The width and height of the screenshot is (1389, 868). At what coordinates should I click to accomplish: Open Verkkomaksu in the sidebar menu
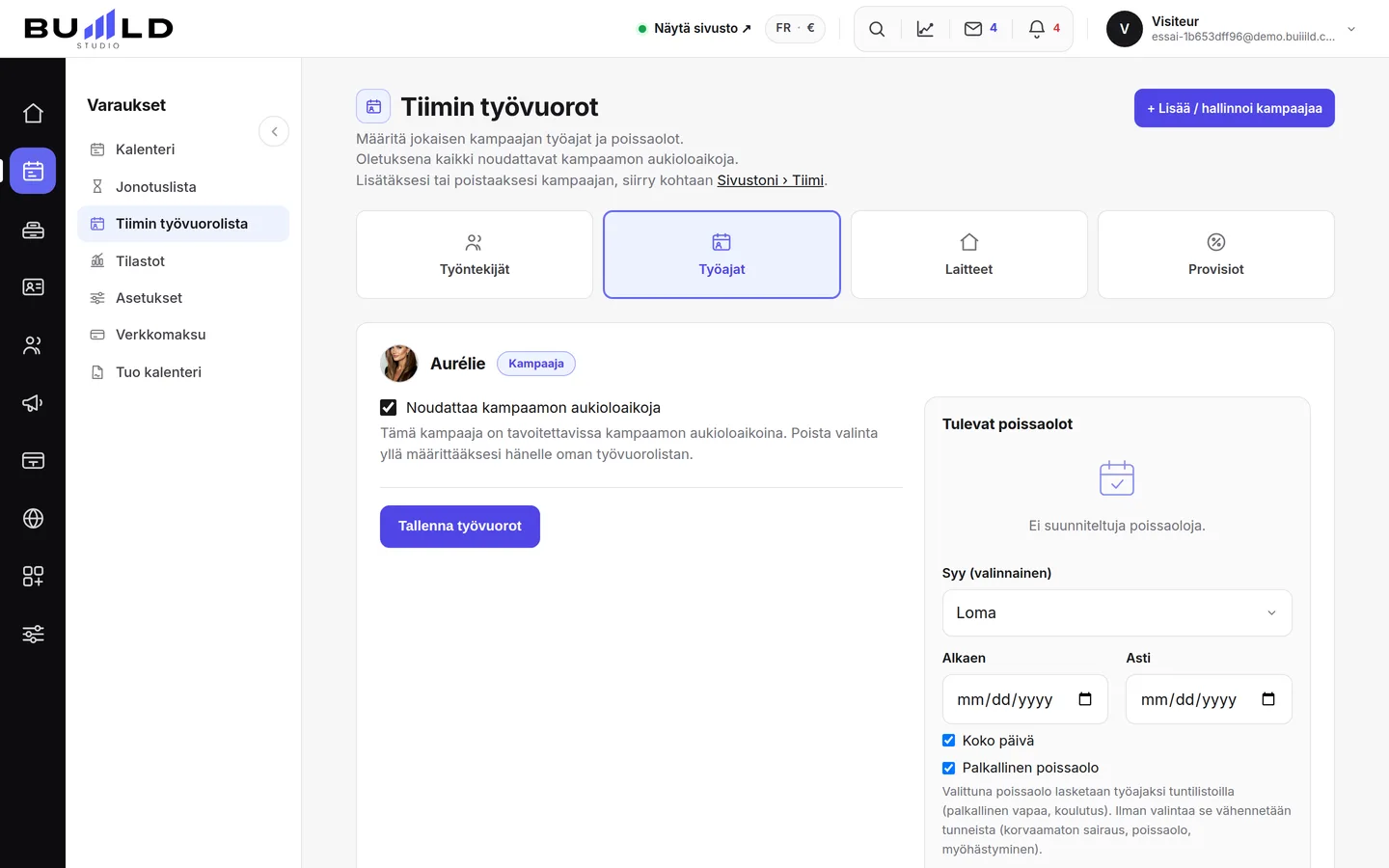click(x=183, y=335)
